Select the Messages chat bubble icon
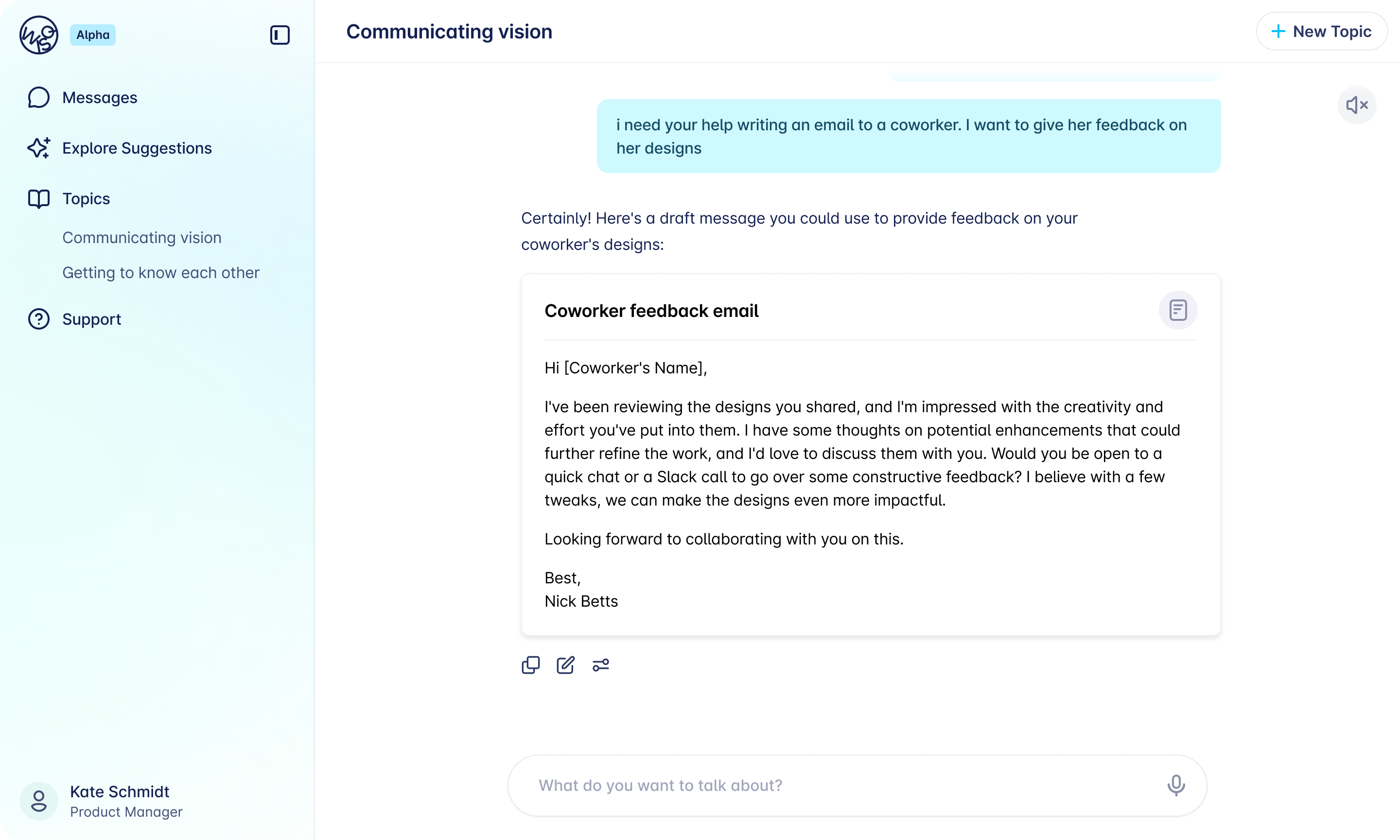 coord(38,97)
